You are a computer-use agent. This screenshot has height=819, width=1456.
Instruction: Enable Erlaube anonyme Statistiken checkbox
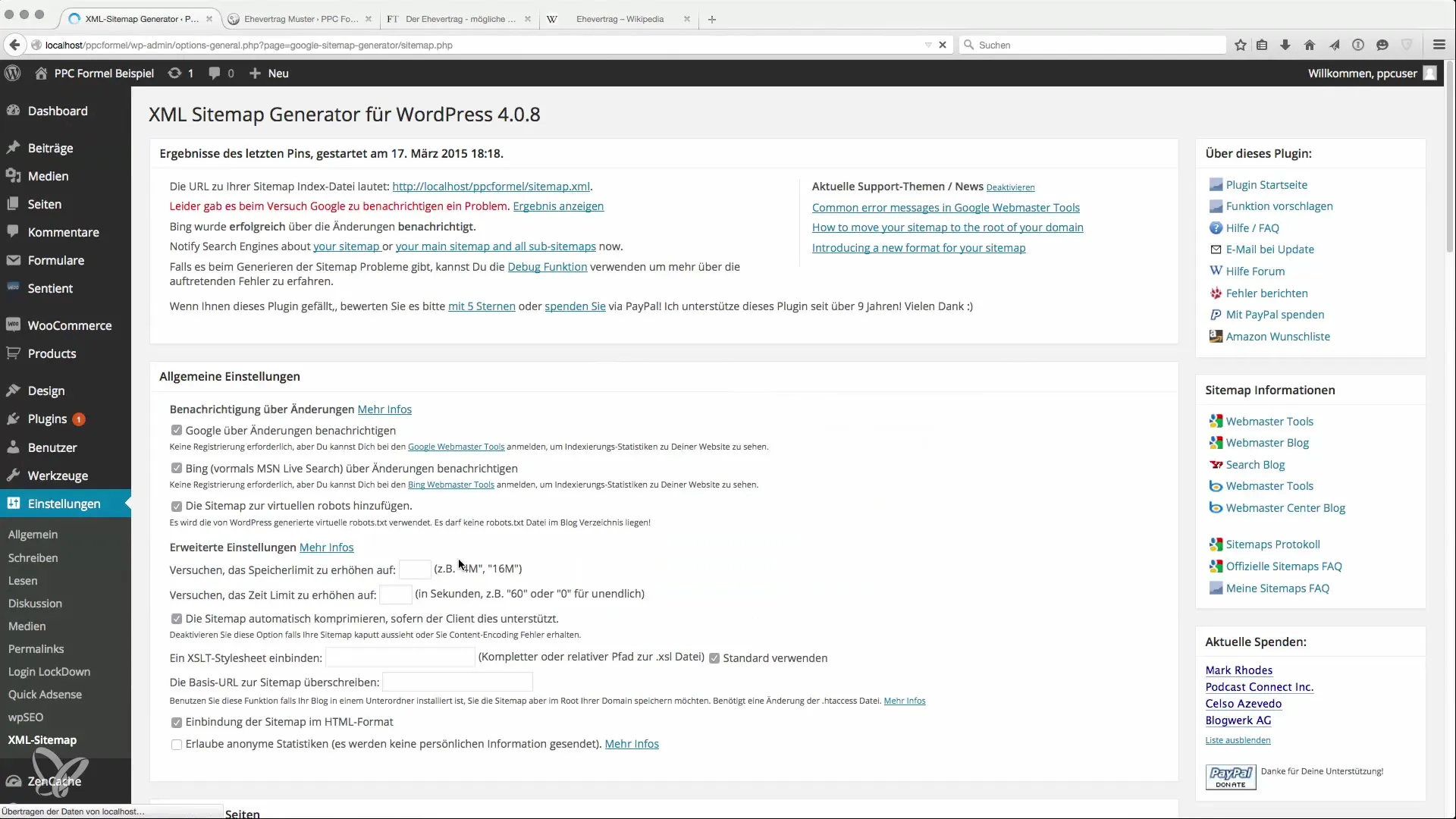click(177, 744)
